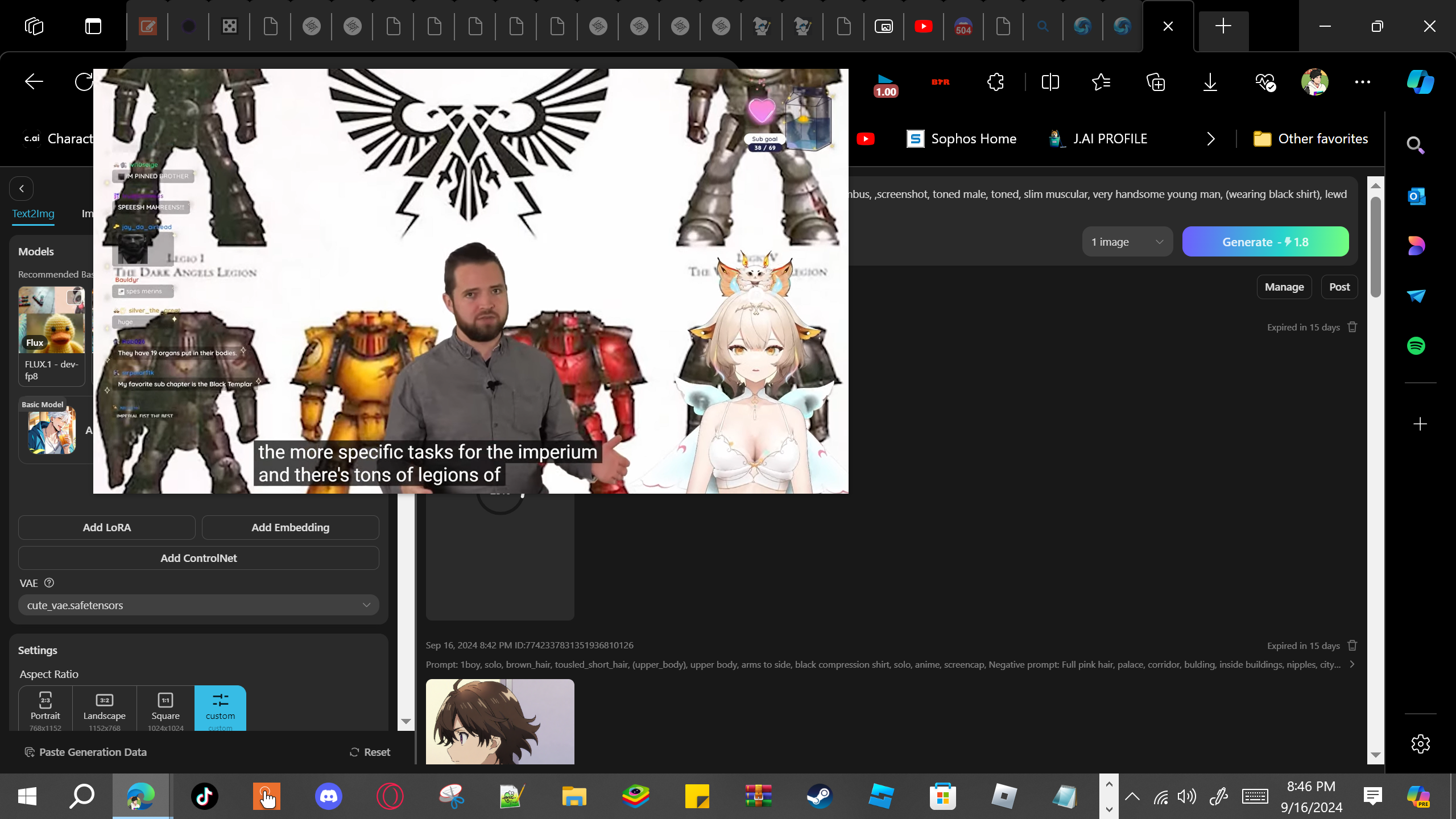Open the Edge profile avatar
Screen dimensions: 1456x819
click(1314, 82)
